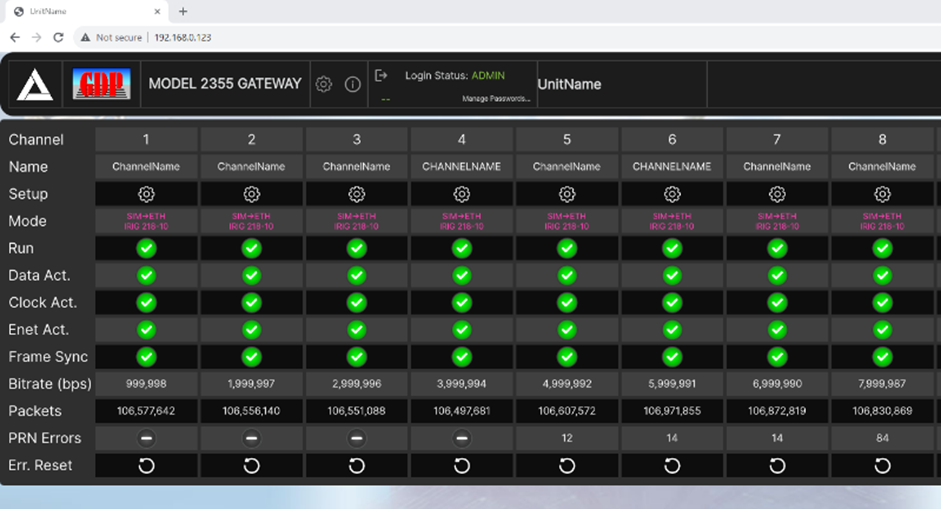Click channel number 3 header
Viewport: 941px width, 509px height.
(x=356, y=139)
